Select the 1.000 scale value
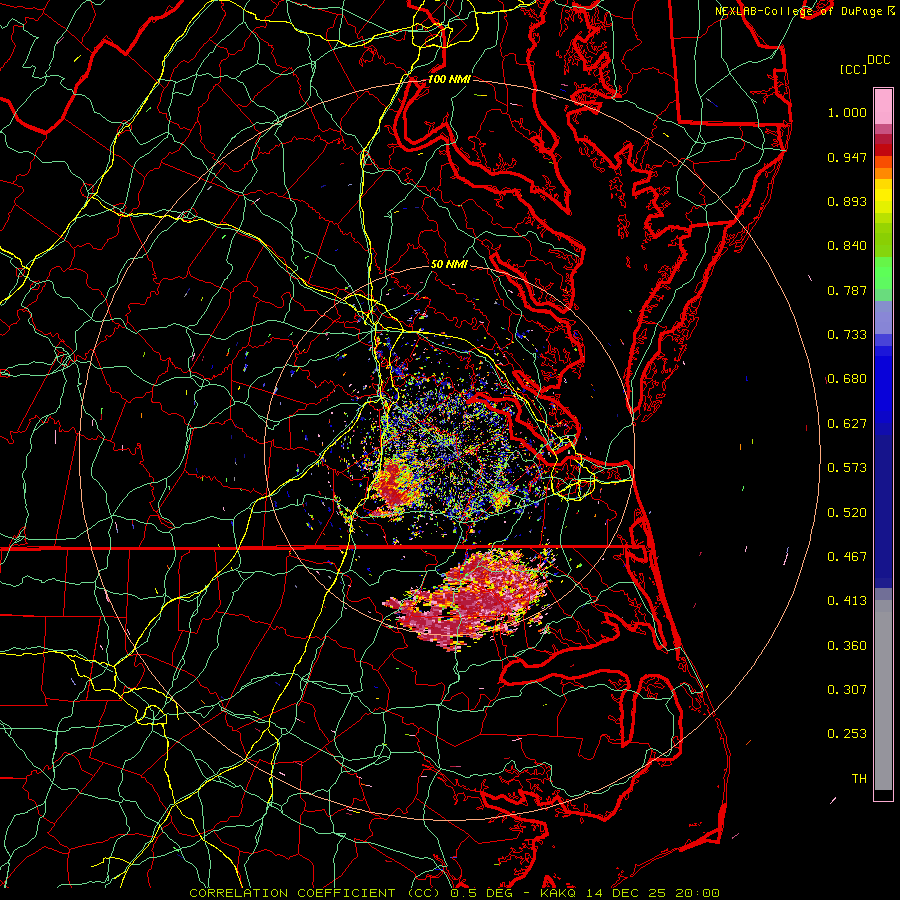900x900 pixels. (847, 112)
